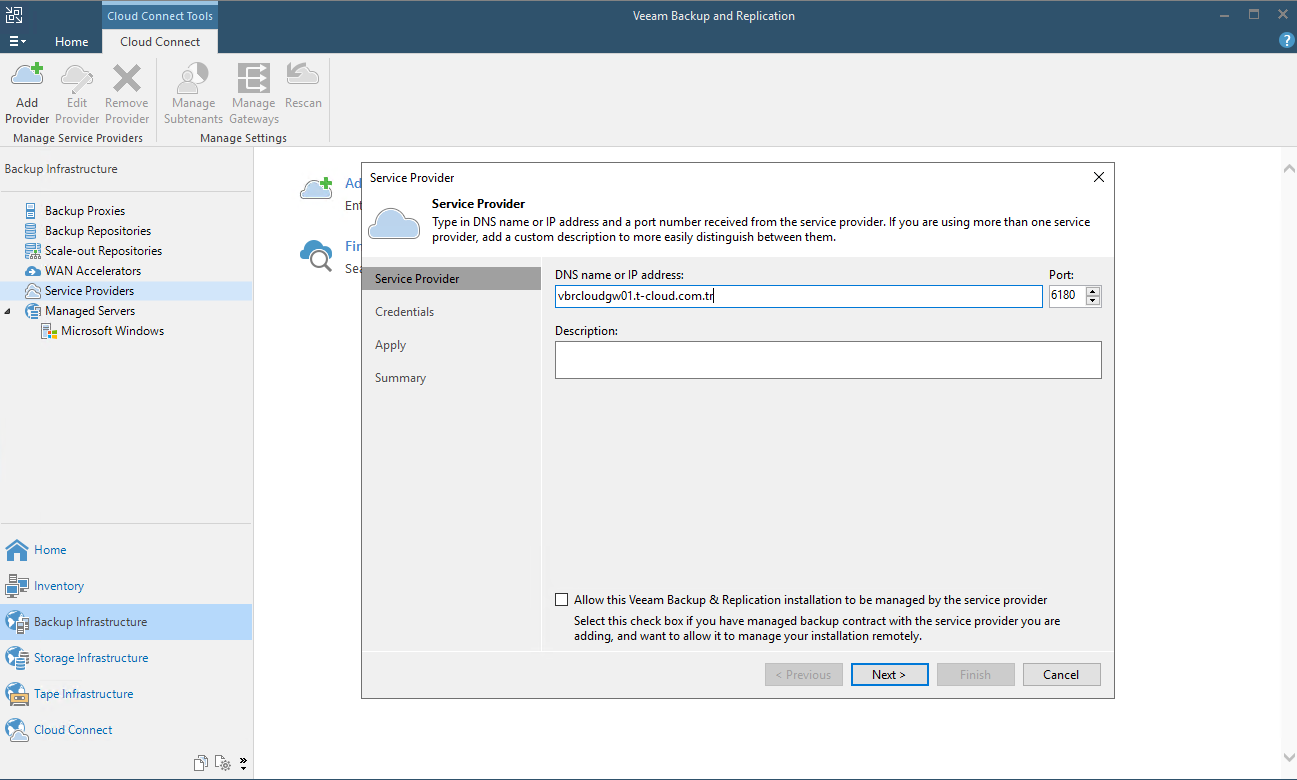Click the main pane scrollbar down arrow
The height and width of the screenshot is (780, 1297).
point(1288,757)
